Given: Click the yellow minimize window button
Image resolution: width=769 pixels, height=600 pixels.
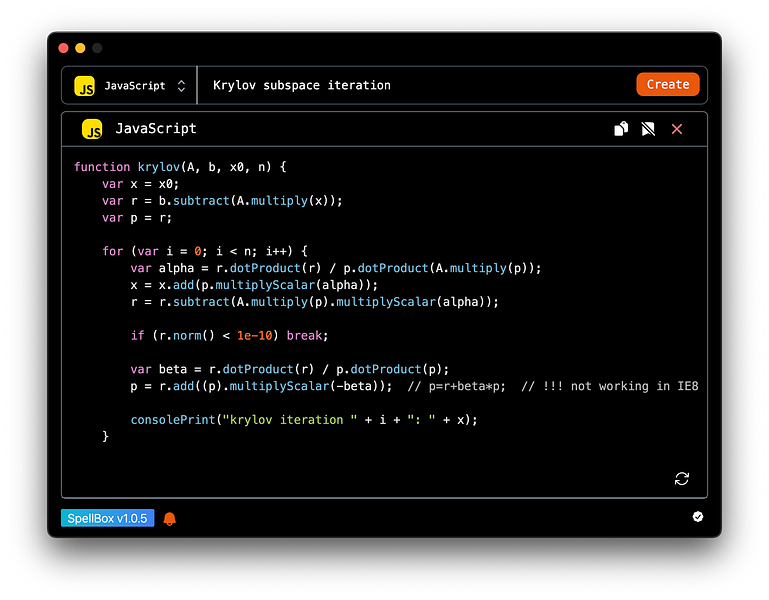Looking at the screenshot, I should click(x=80, y=48).
